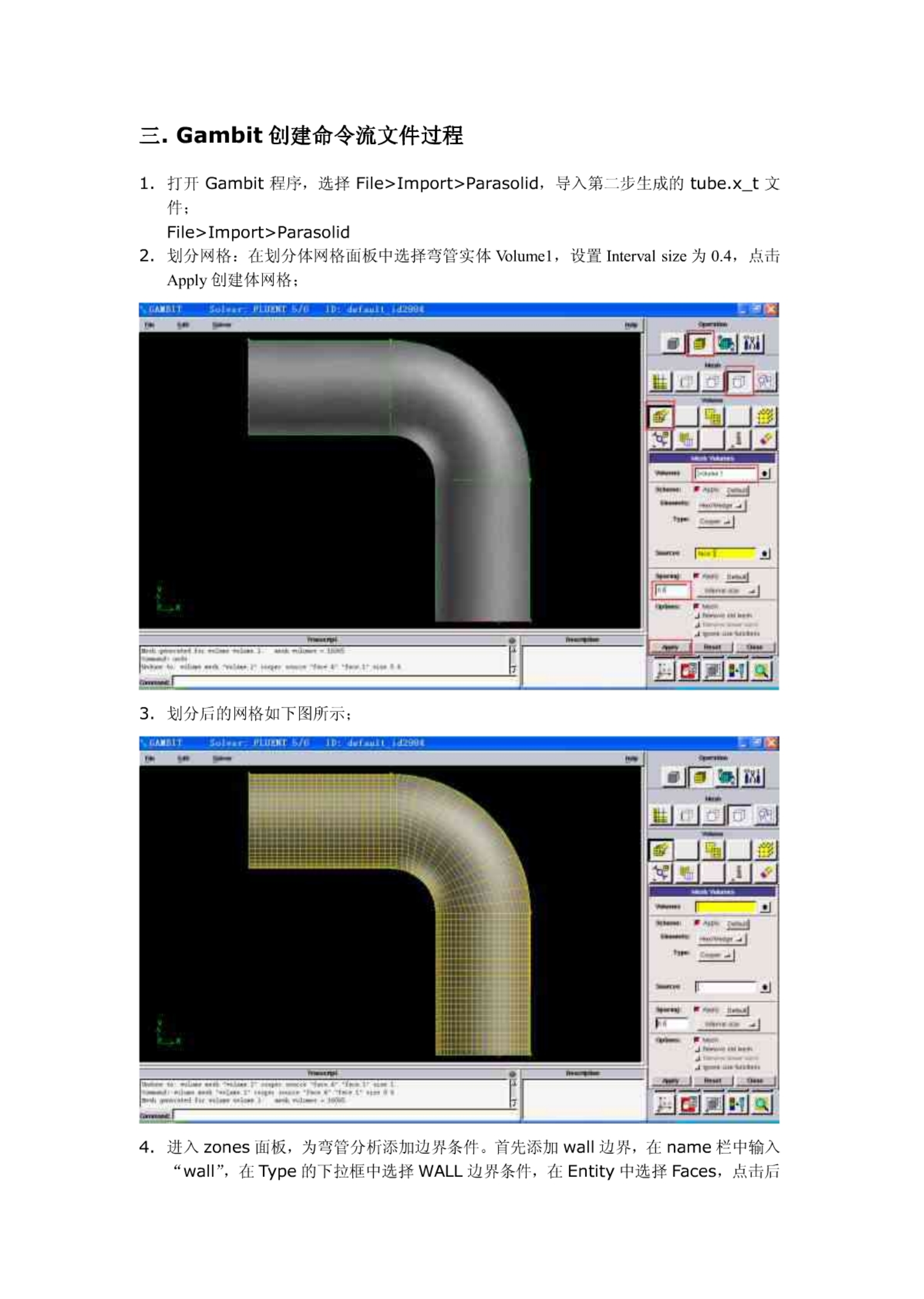Click Close button in upper Mesh Volumes panel
The image size is (924, 1299).
755,647
